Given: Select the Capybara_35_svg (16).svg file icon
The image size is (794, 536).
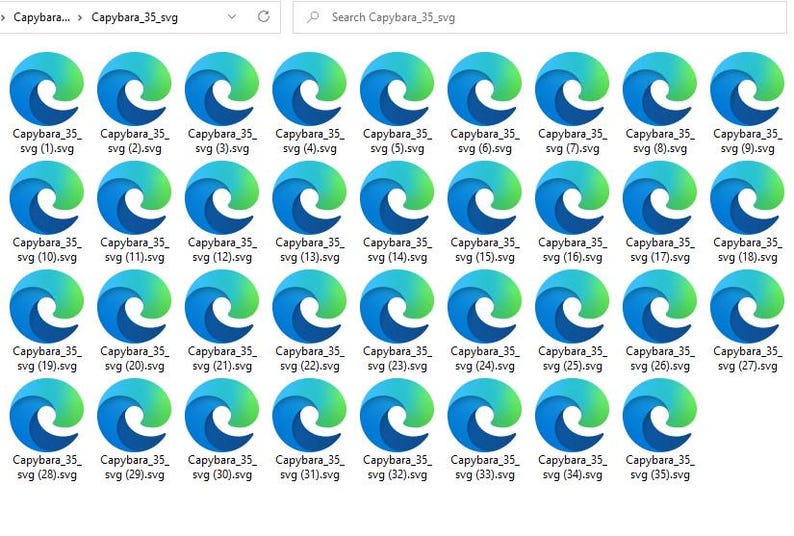Looking at the screenshot, I should pyautogui.click(x=572, y=198).
